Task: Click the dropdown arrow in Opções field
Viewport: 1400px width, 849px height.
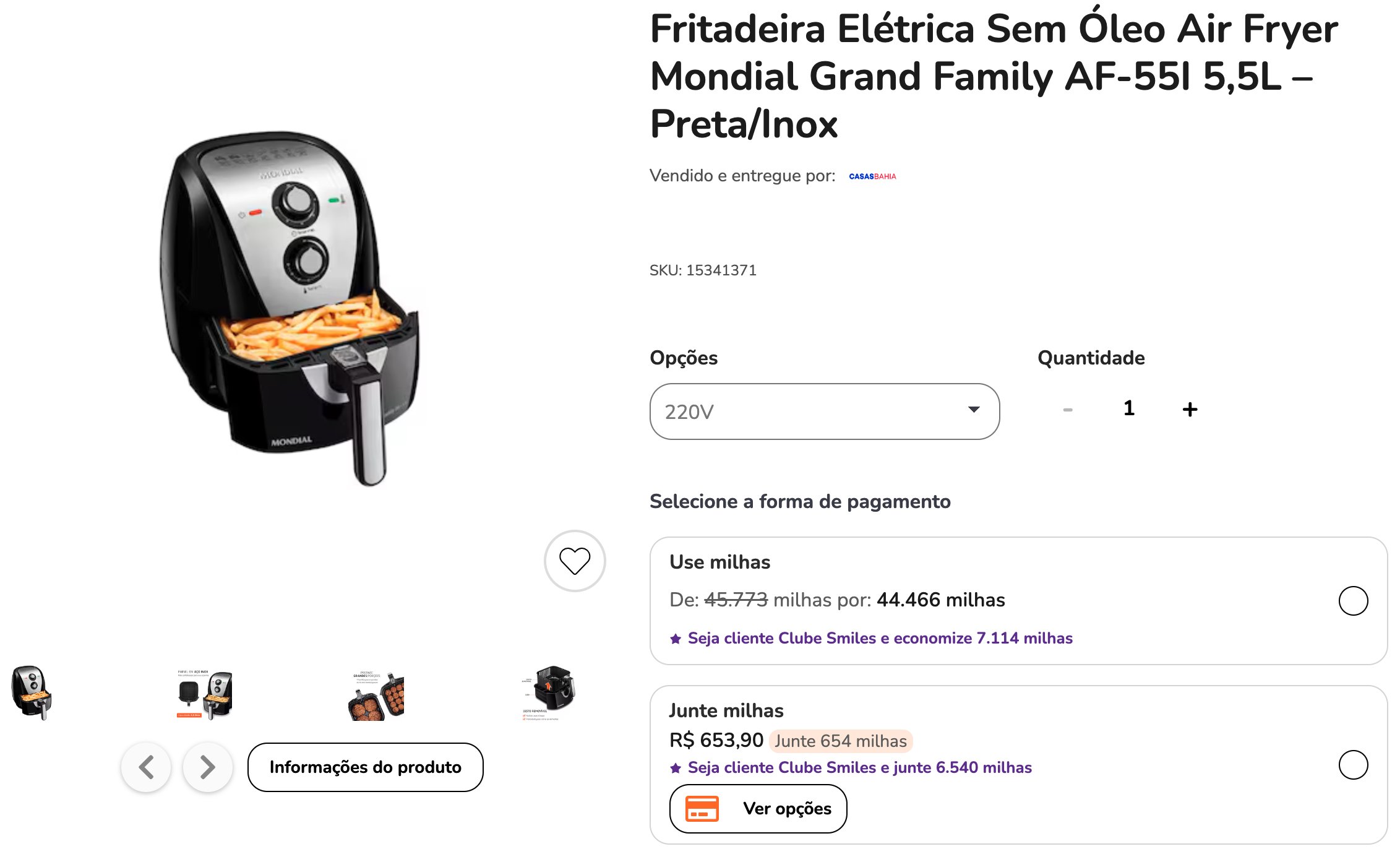Action: [974, 410]
